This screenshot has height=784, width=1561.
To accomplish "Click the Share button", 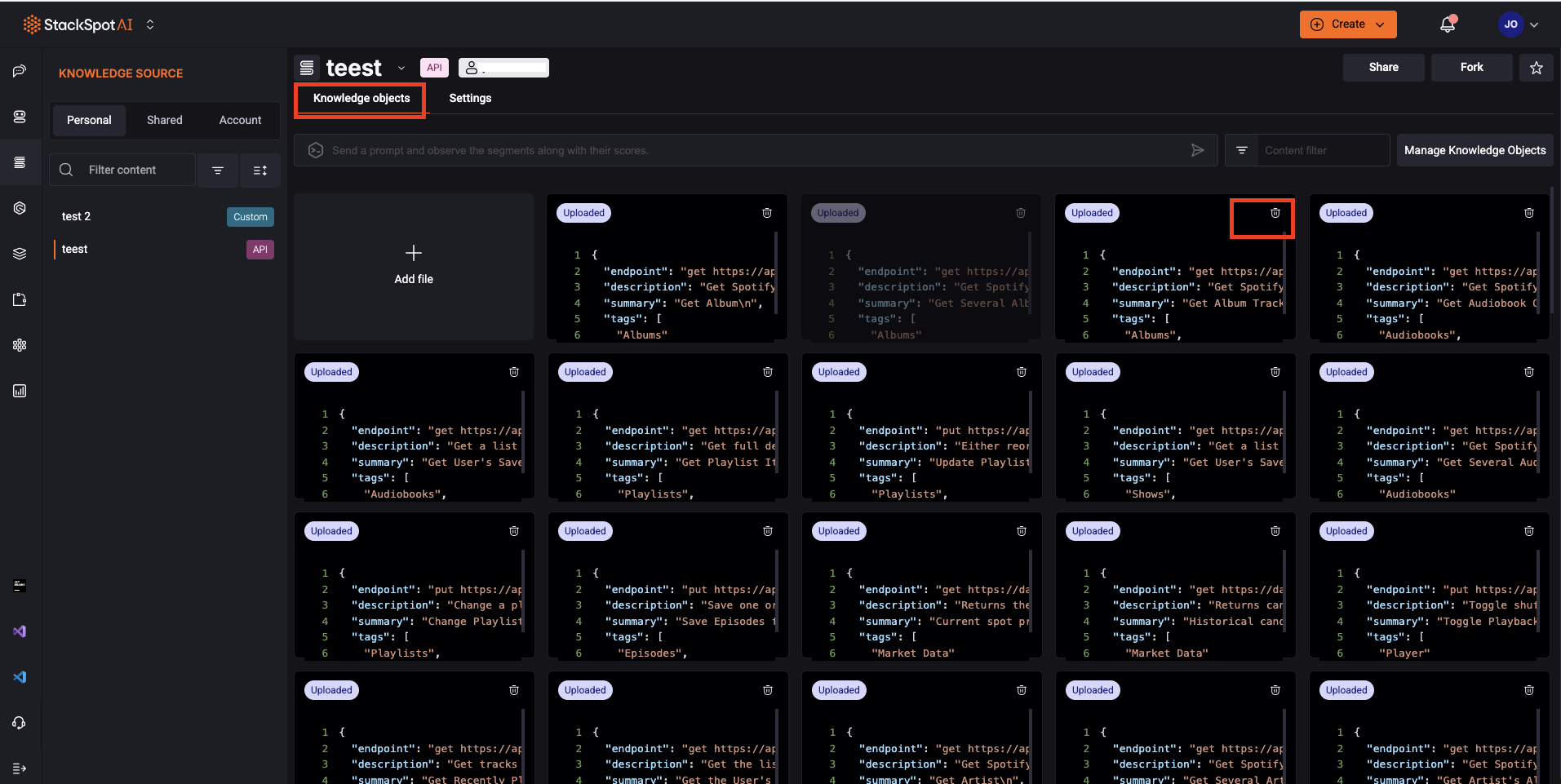I will 1383,67.
